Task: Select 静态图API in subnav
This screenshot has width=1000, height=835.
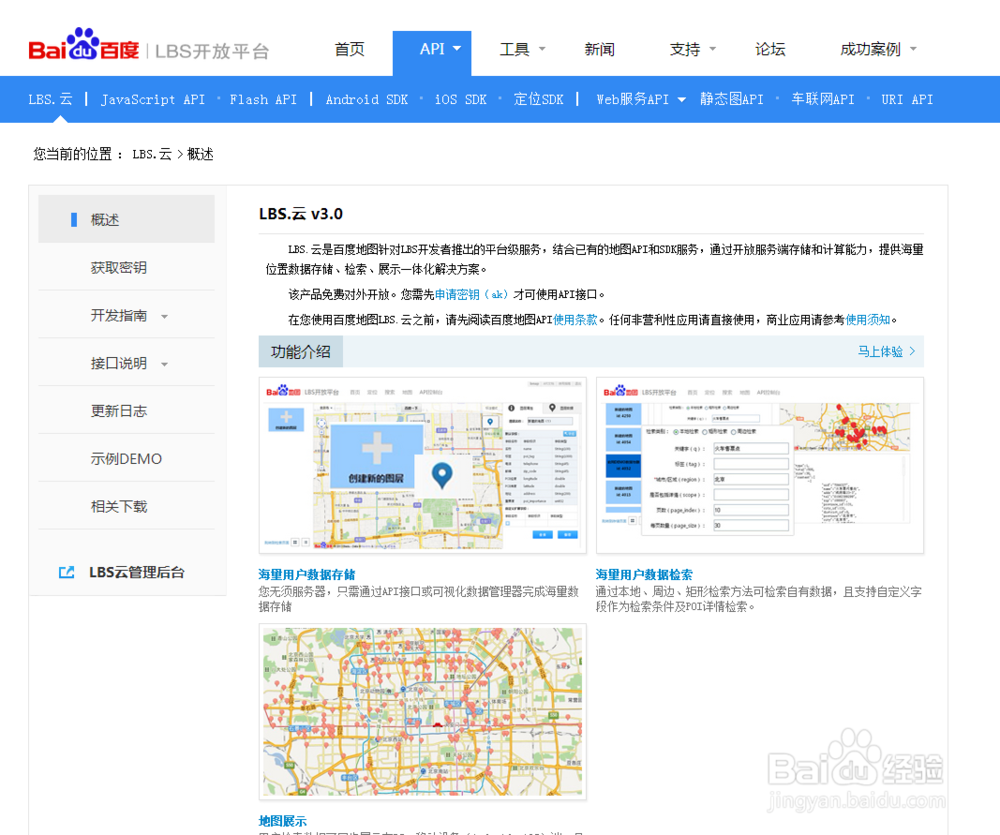Action: click(x=732, y=100)
